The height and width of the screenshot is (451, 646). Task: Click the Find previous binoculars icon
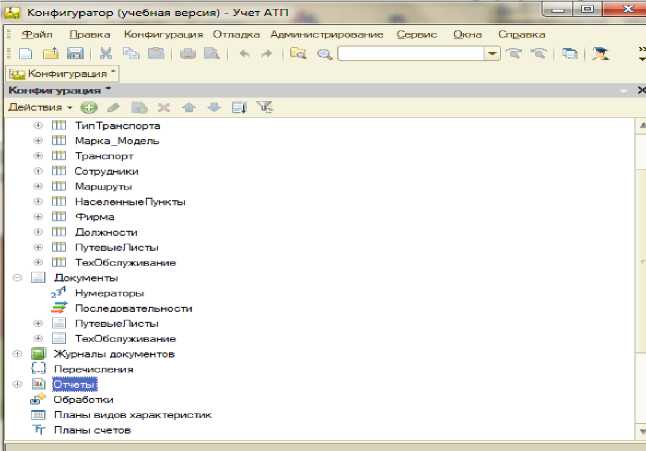(539, 54)
